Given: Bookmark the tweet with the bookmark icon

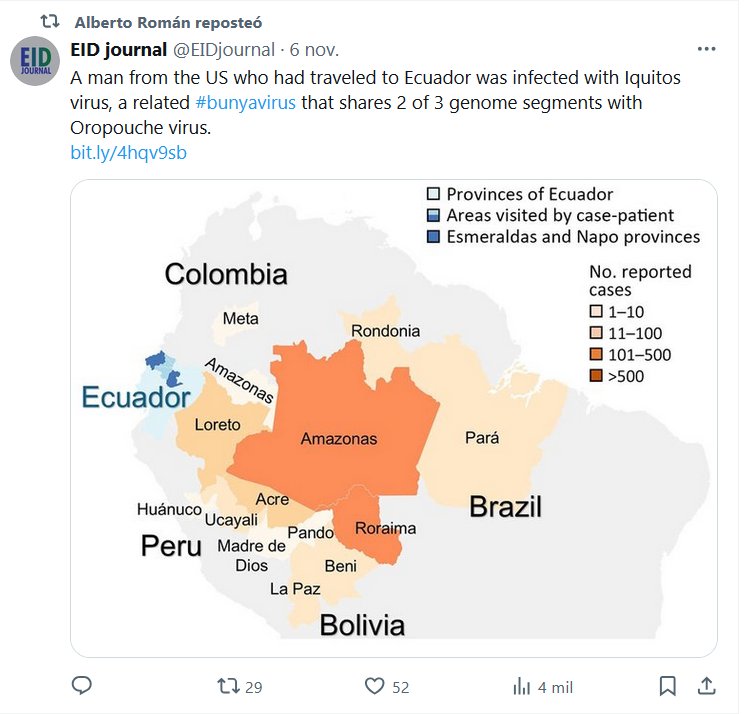Looking at the screenshot, I should click(668, 686).
